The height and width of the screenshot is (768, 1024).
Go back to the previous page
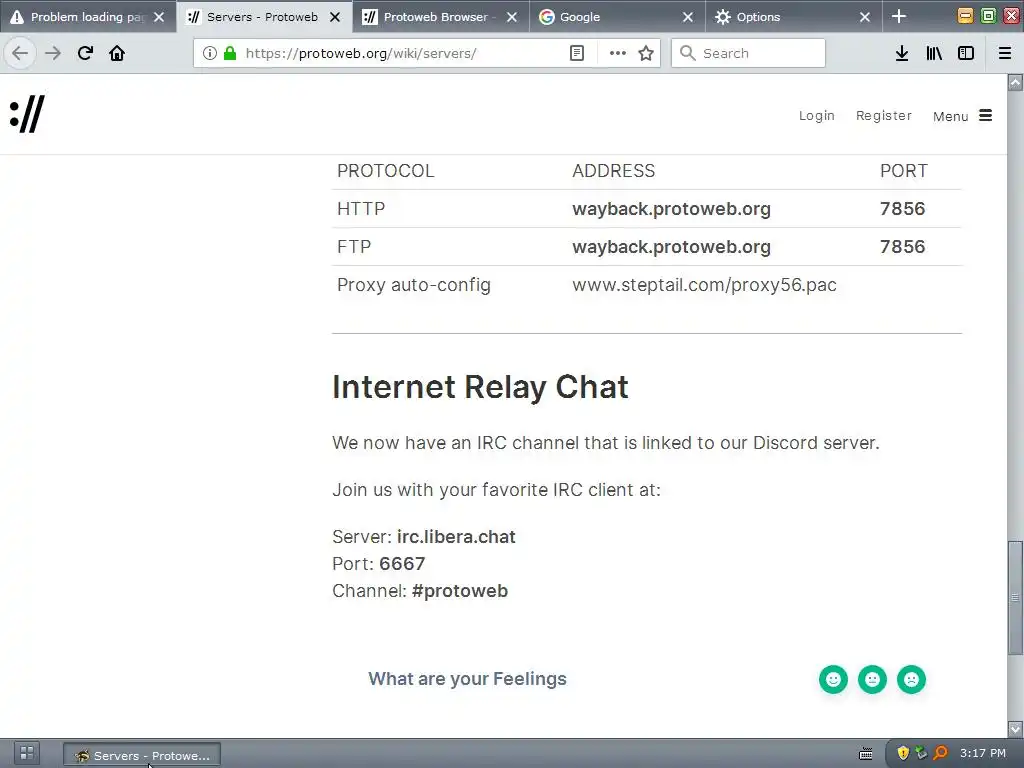click(20, 53)
